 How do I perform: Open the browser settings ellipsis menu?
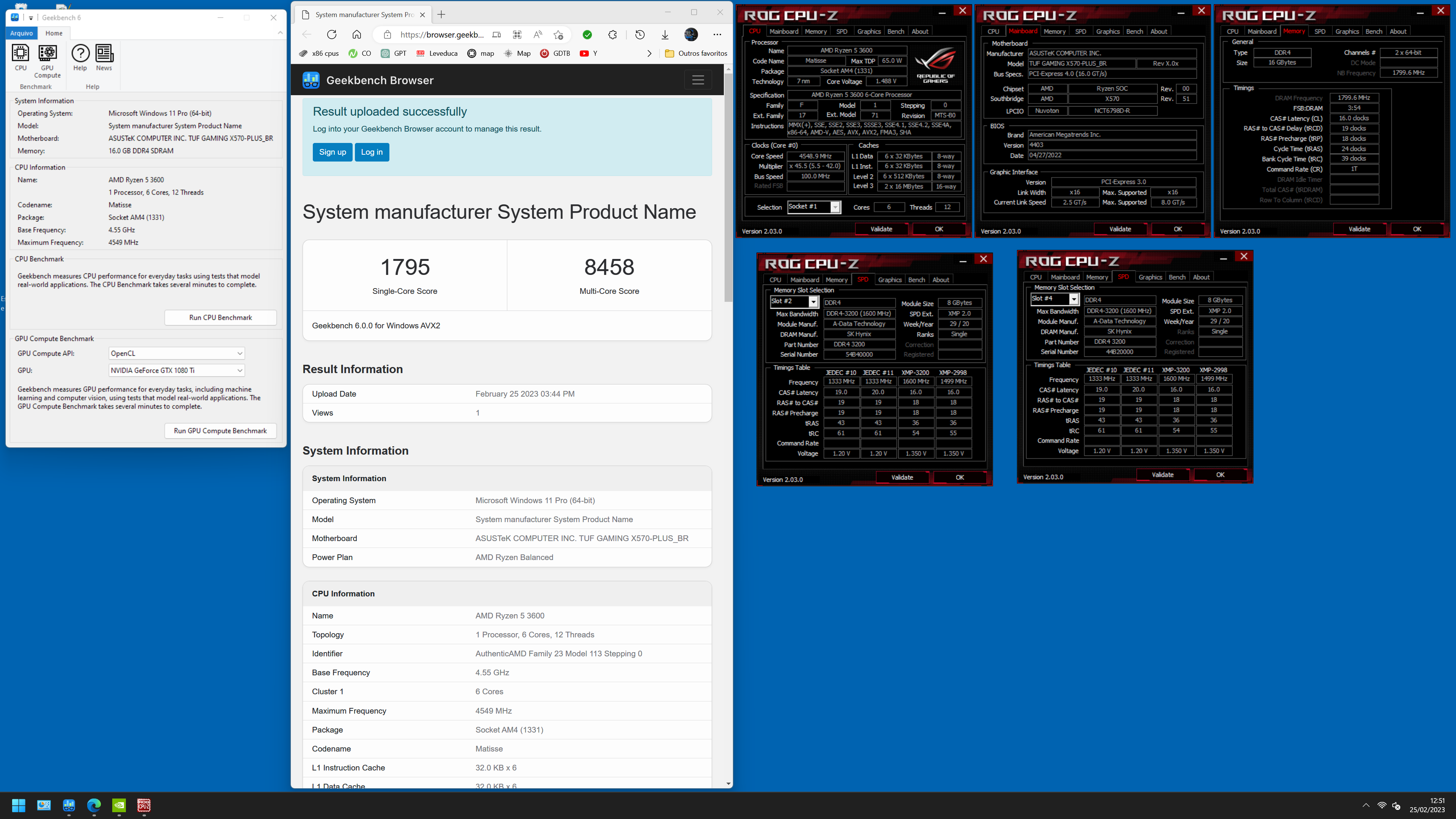(x=717, y=35)
